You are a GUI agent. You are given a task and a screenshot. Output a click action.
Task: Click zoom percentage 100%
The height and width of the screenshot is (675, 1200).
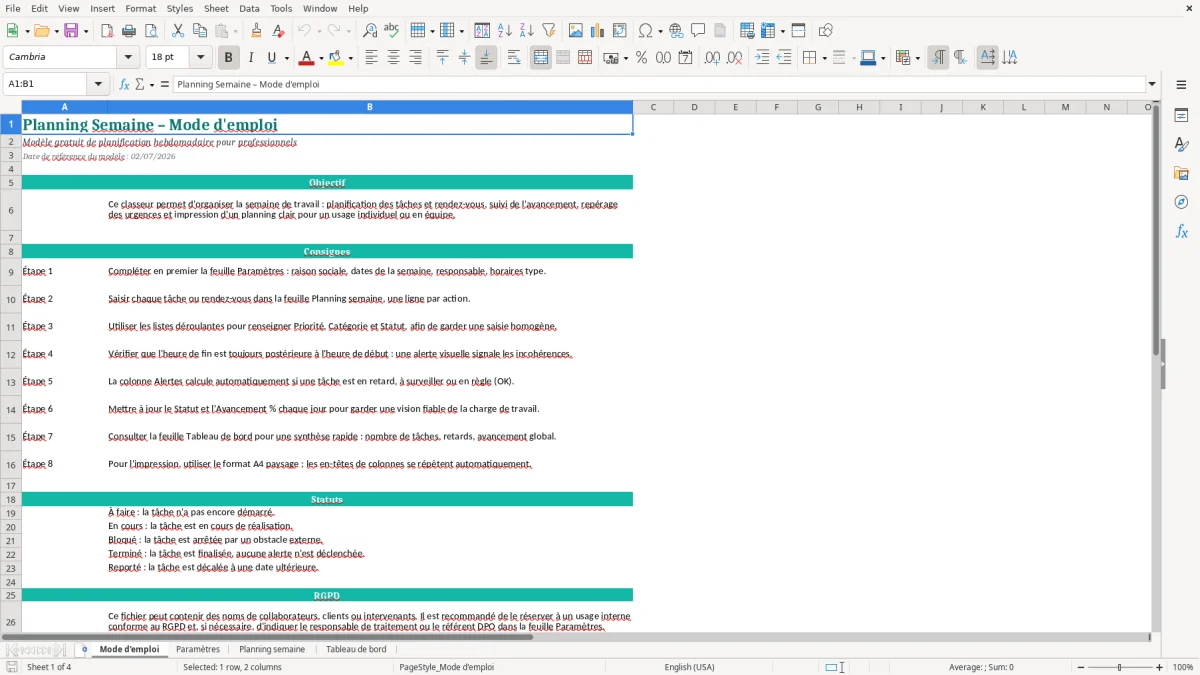tap(1183, 667)
